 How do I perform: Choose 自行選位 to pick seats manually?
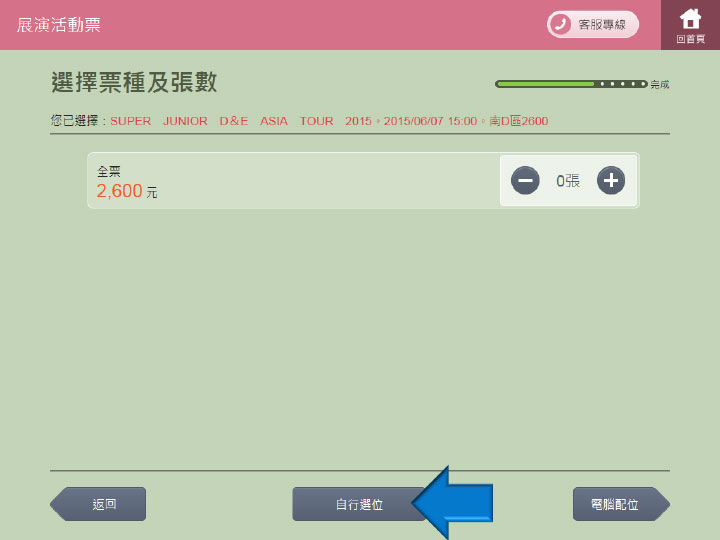(x=355, y=504)
